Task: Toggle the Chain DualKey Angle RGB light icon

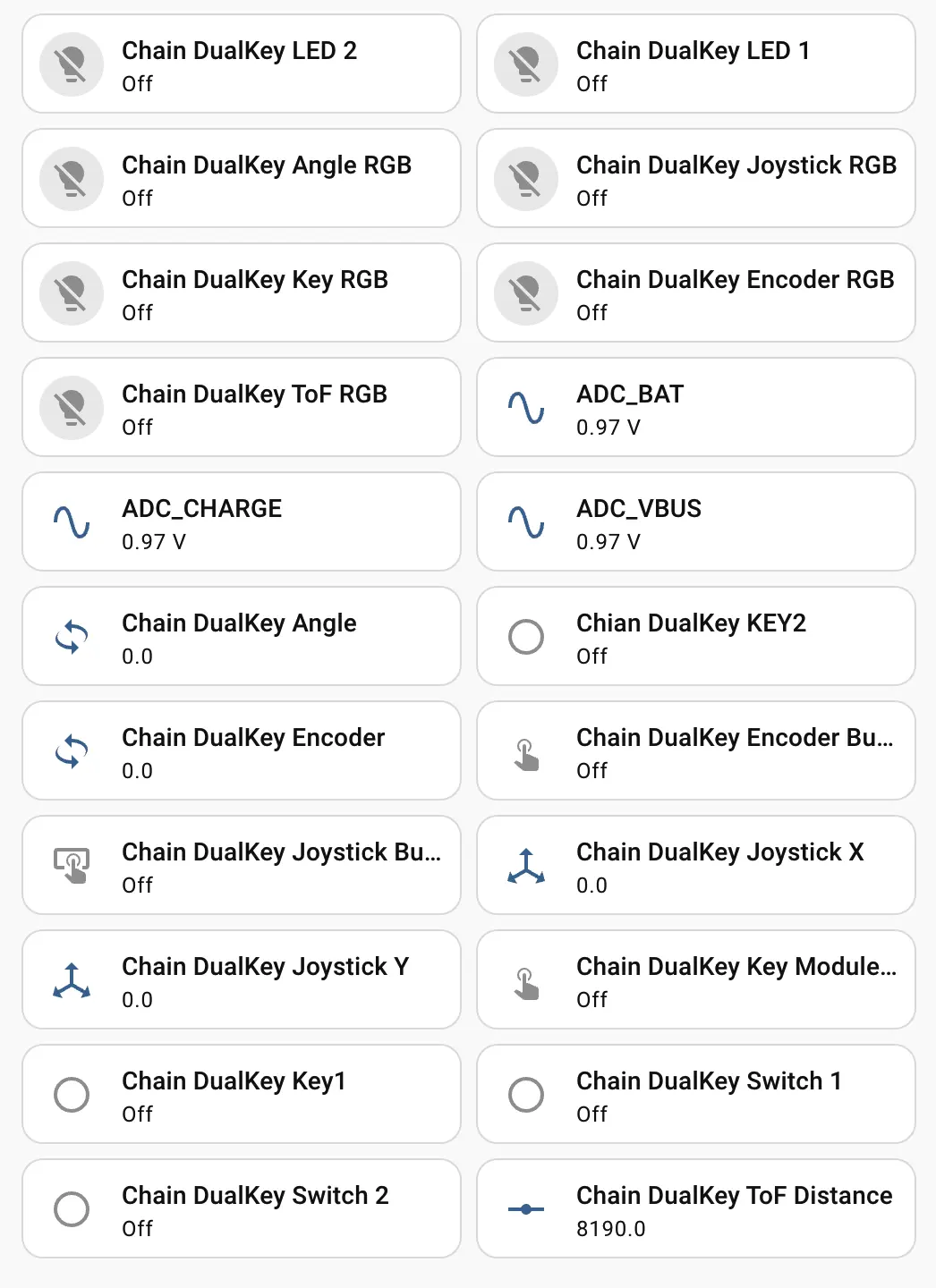Action: coord(72,179)
